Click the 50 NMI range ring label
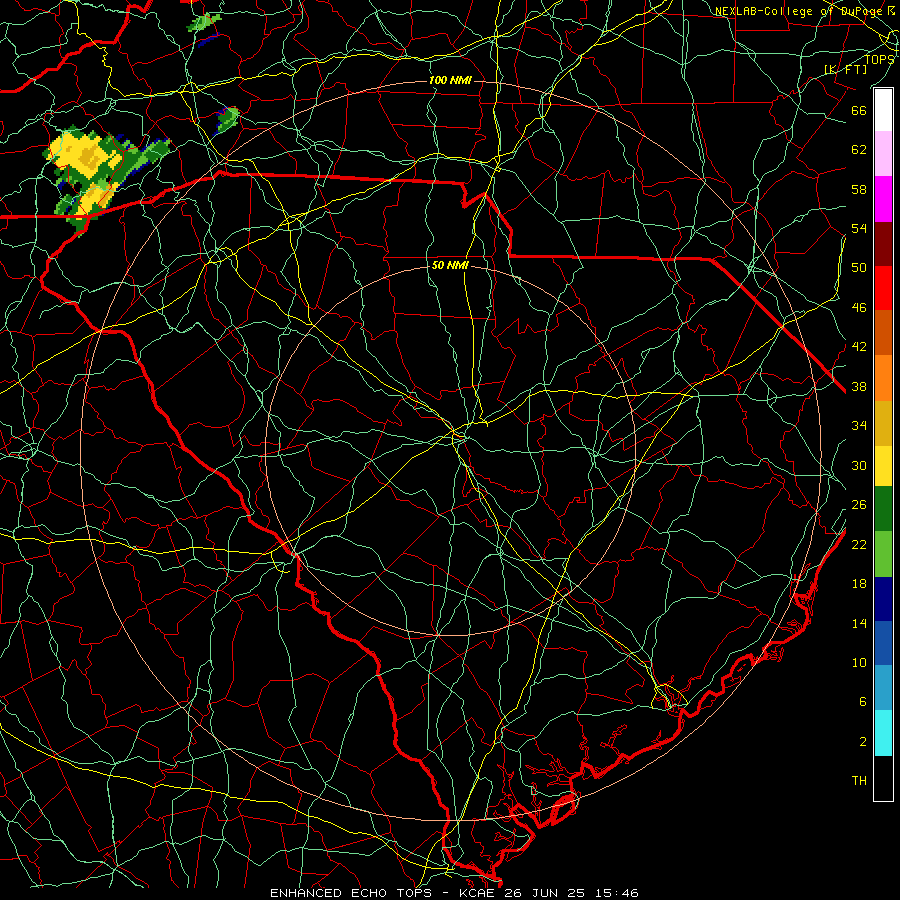This screenshot has width=900, height=900. (x=450, y=265)
